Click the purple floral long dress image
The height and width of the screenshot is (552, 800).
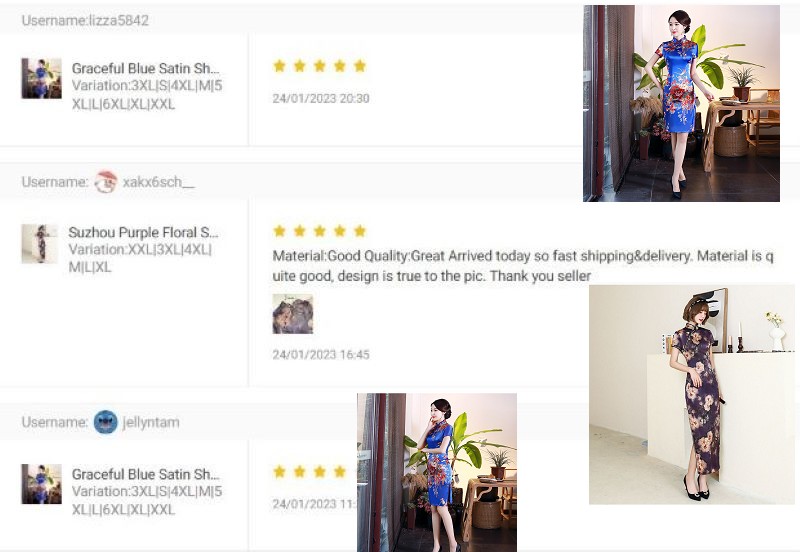coord(692,395)
